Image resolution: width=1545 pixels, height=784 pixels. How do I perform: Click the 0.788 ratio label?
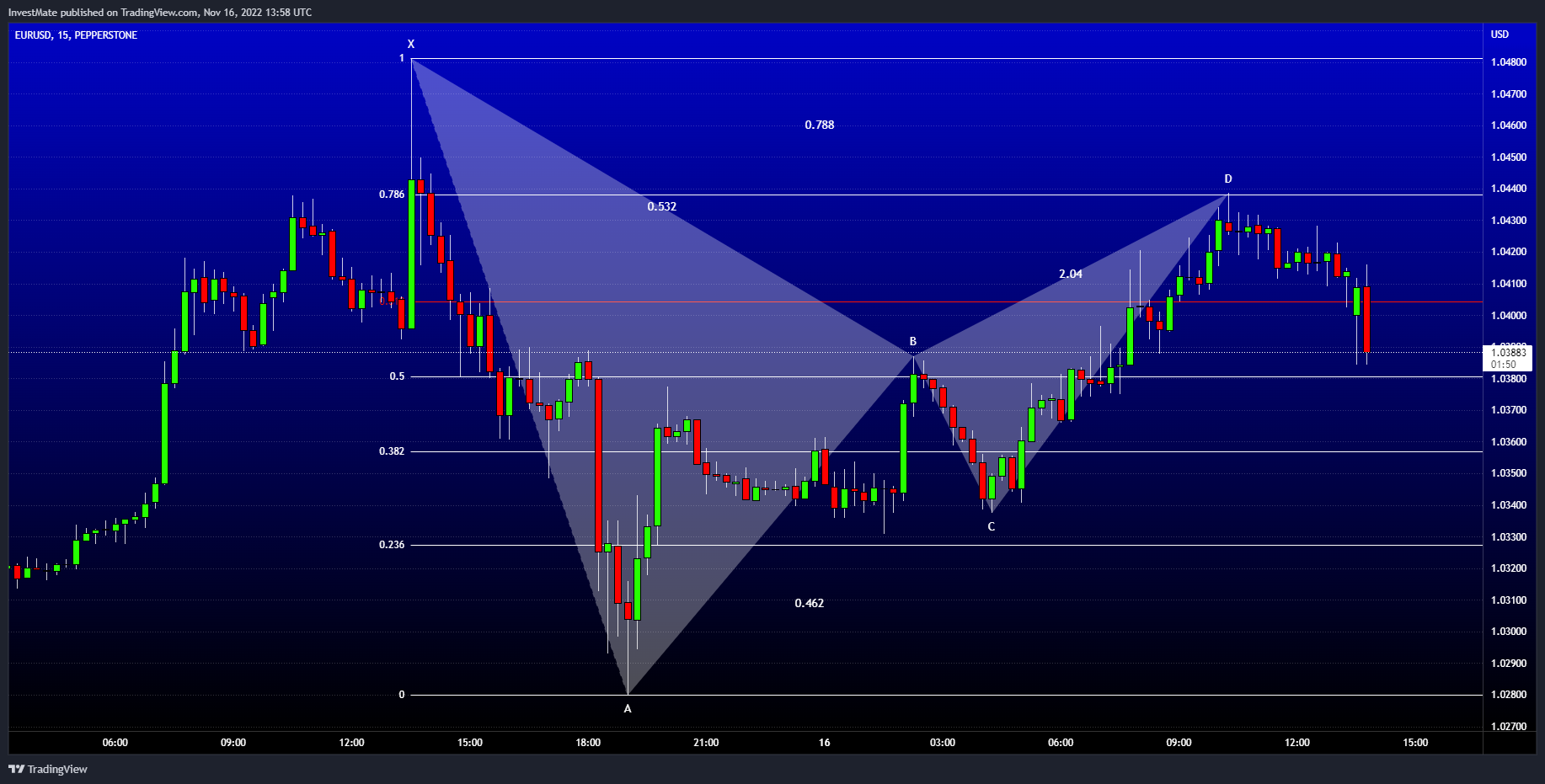pyautogui.click(x=820, y=125)
